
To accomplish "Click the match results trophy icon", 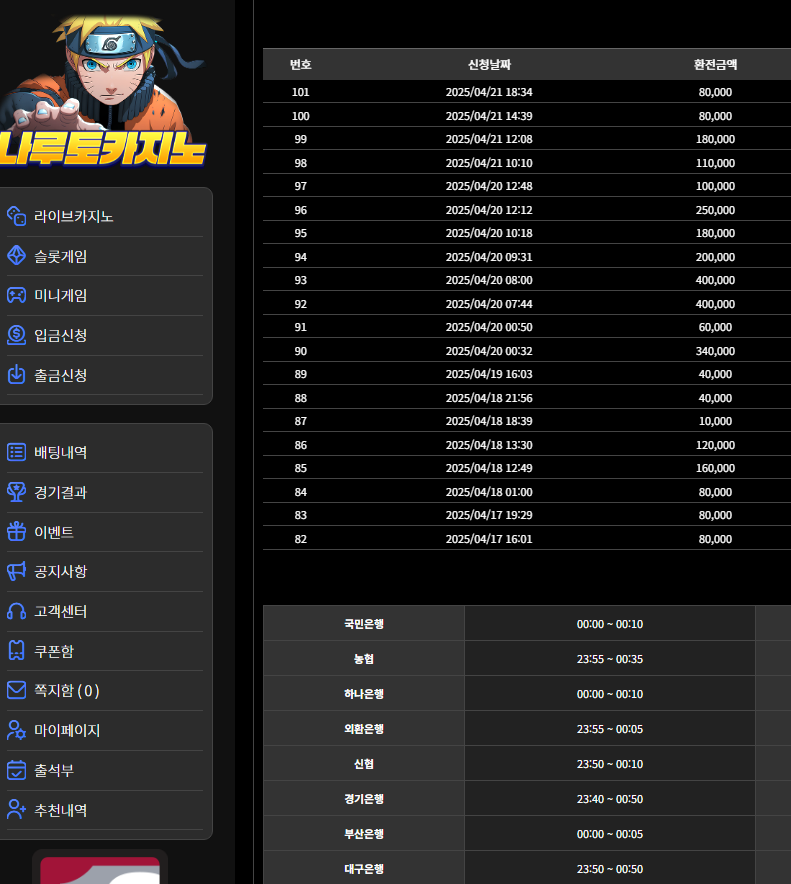I will click(x=16, y=492).
